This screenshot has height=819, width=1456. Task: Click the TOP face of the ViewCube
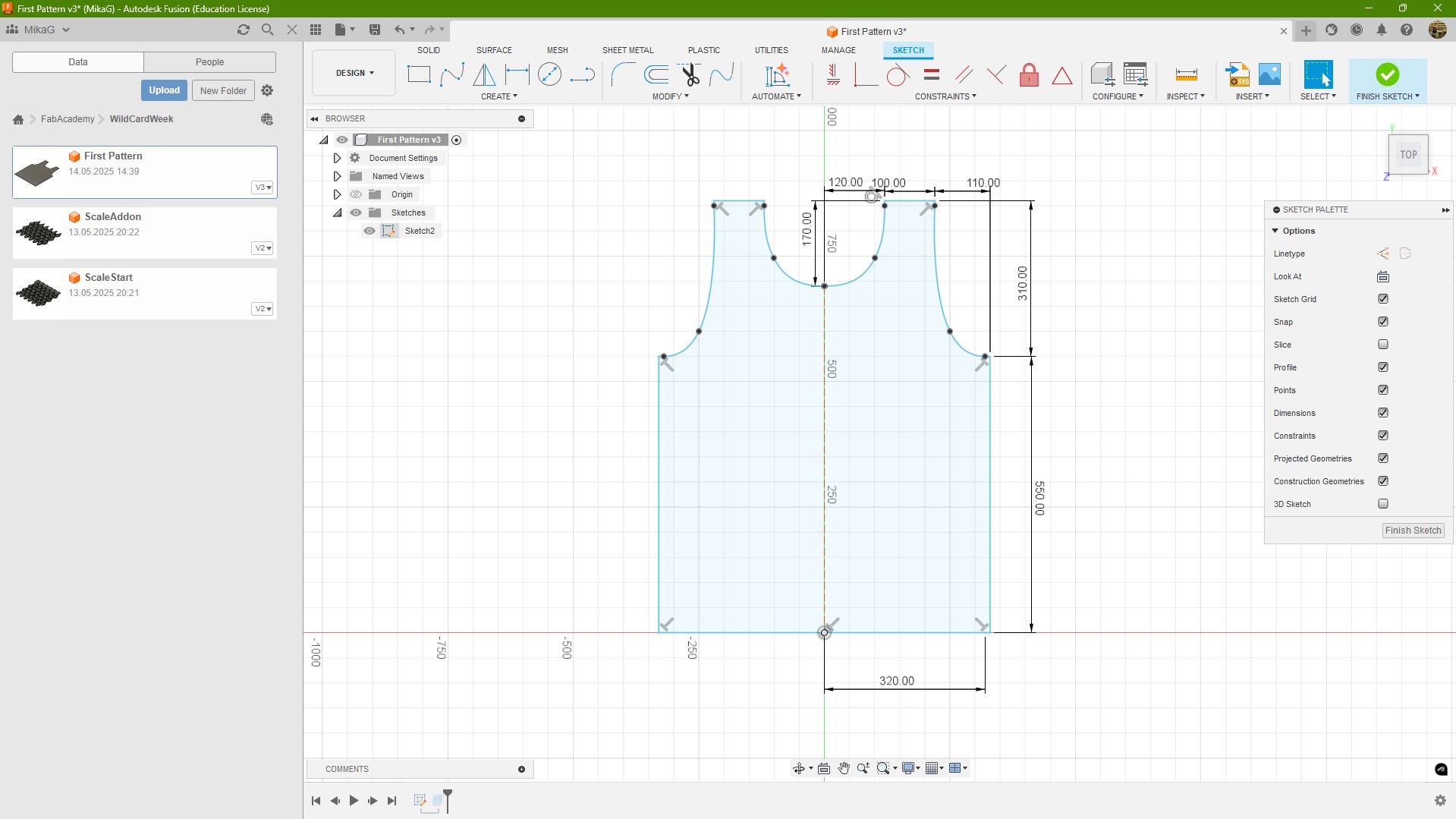[x=1409, y=154]
